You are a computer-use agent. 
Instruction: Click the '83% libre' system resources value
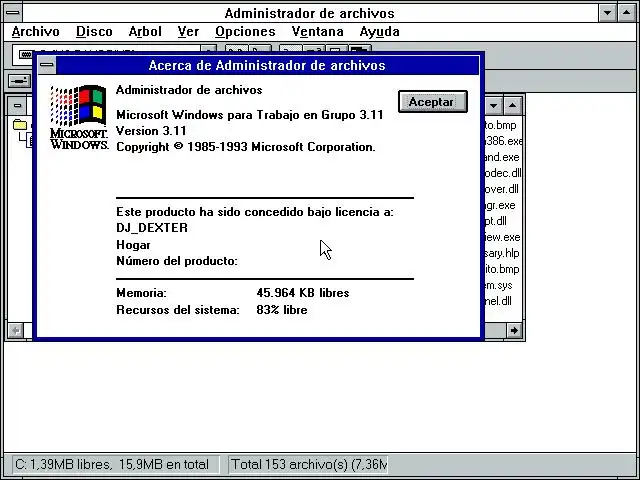click(282, 310)
